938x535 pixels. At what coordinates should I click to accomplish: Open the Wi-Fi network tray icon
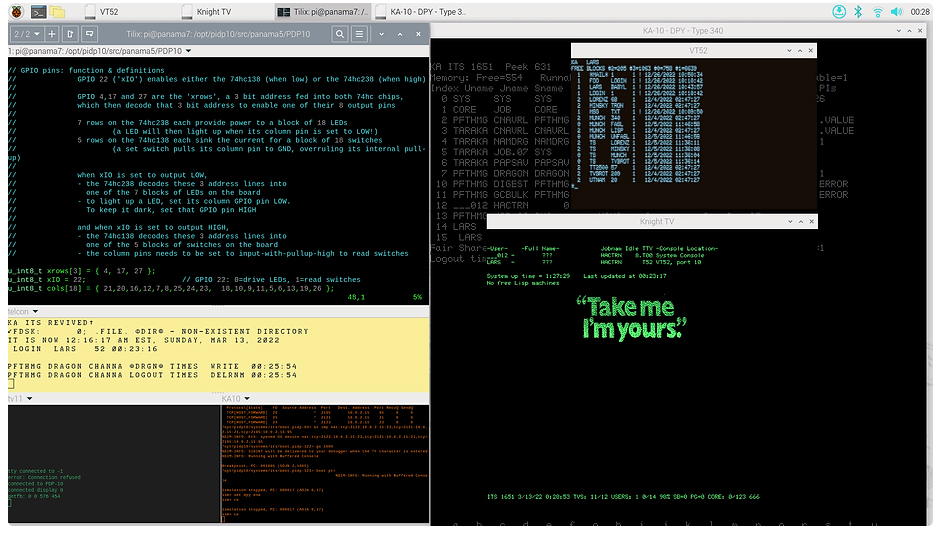click(x=877, y=11)
